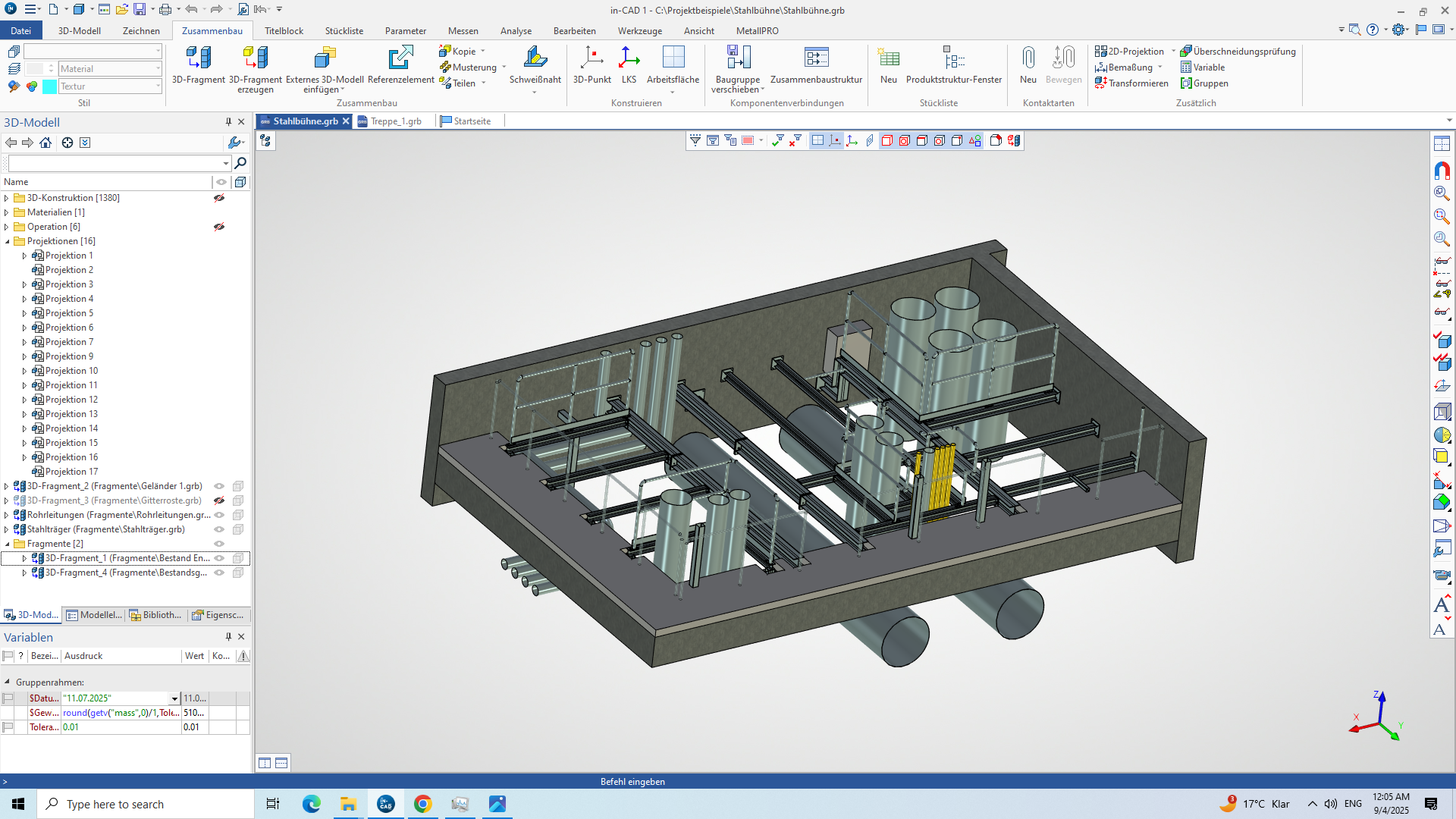Click the Befehl eingeben command line

tap(632, 781)
